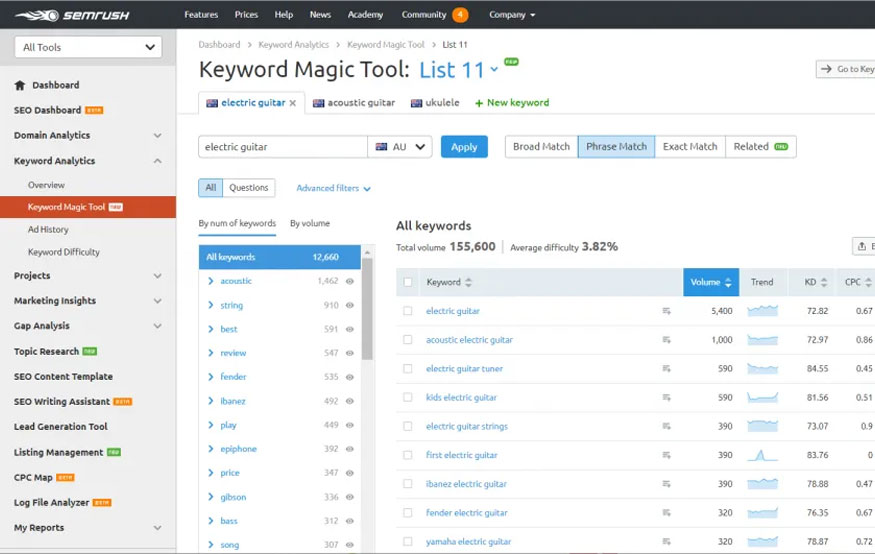Click add-to-list icon for acoustic electric guitar
875x554 pixels.
point(666,340)
